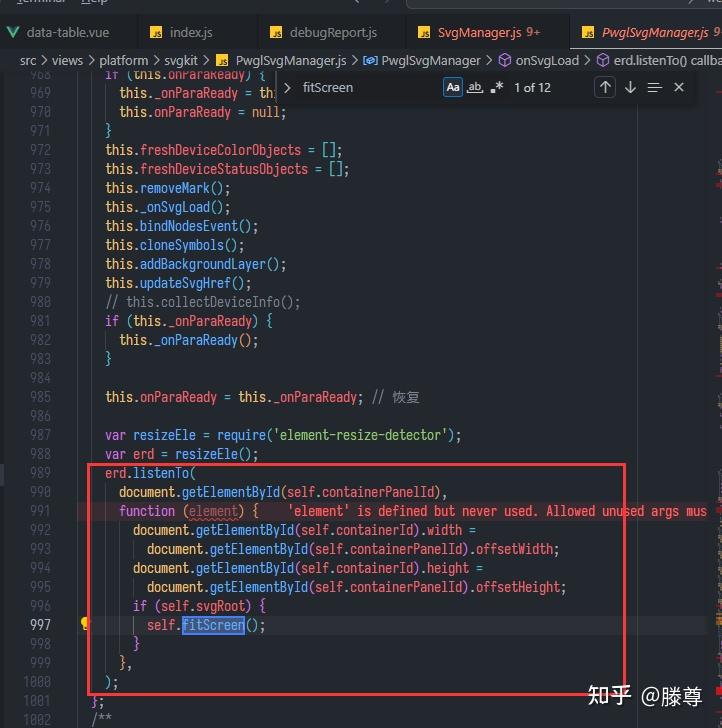
Task: Toggle Match Case in find widget
Action: [x=453, y=87]
